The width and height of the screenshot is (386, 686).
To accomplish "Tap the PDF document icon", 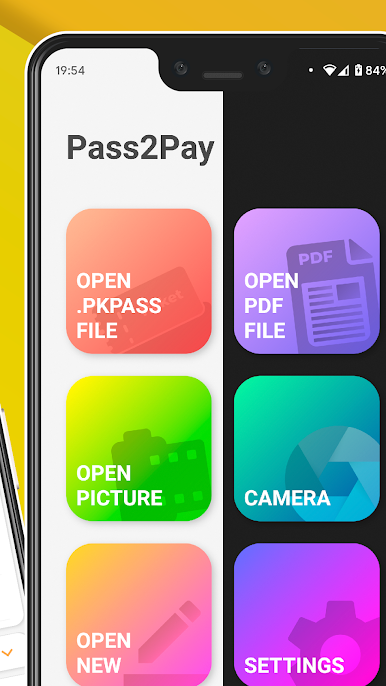I will [333, 296].
